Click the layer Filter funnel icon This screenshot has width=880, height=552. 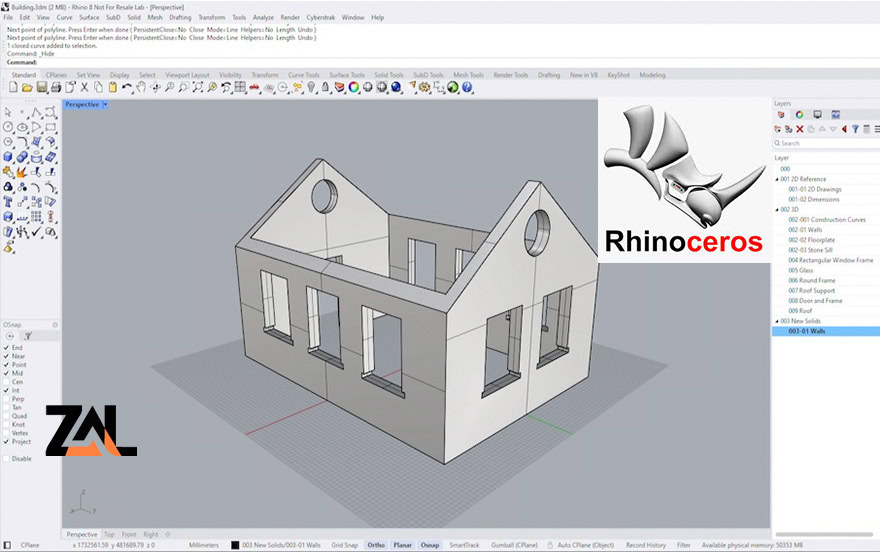coord(856,129)
